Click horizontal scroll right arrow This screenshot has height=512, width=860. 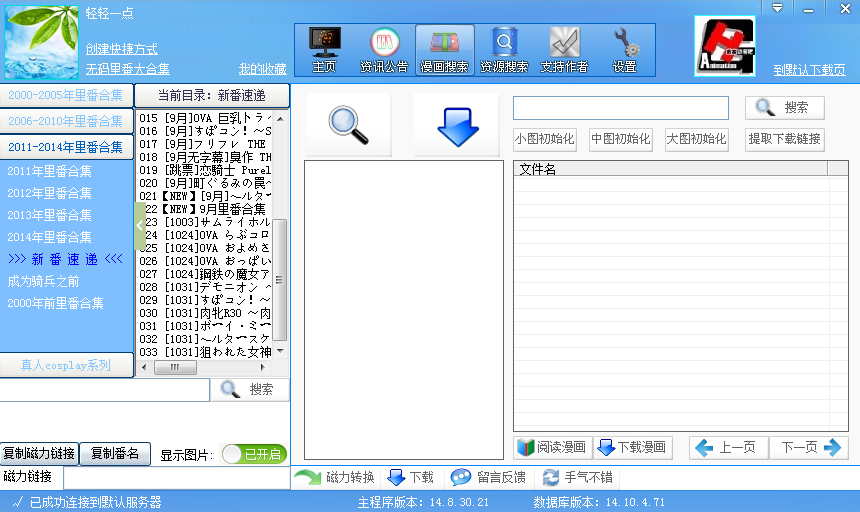[x=262, y=367]
